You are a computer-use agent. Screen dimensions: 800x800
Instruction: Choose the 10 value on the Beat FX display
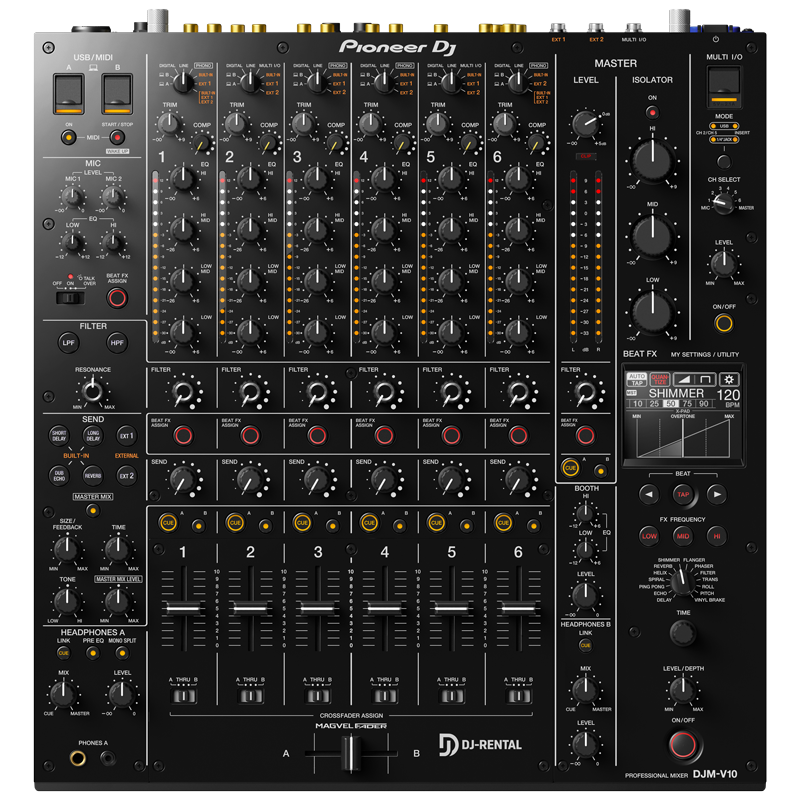tap(638, 404)
